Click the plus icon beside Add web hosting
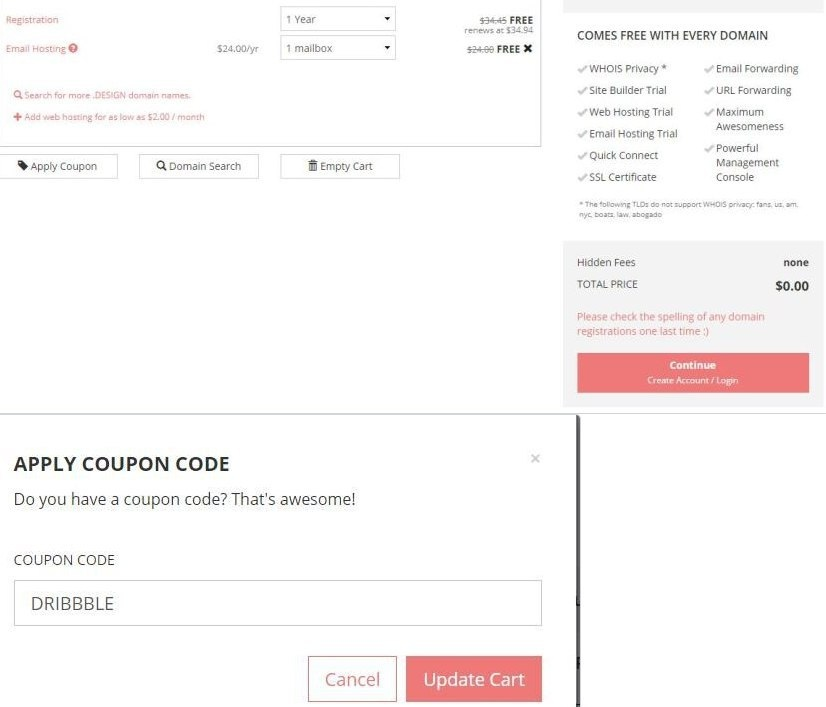This screenshot has width=826, height=707. point(18,117)
